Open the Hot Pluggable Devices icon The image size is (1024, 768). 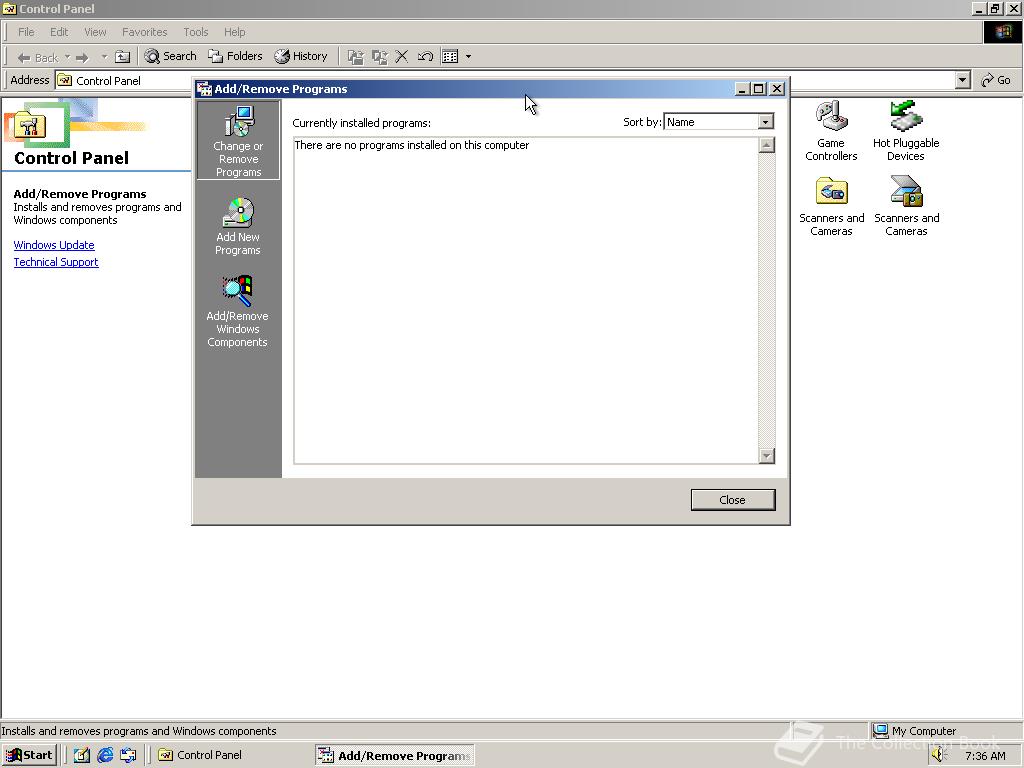click(x=906, y=131)
